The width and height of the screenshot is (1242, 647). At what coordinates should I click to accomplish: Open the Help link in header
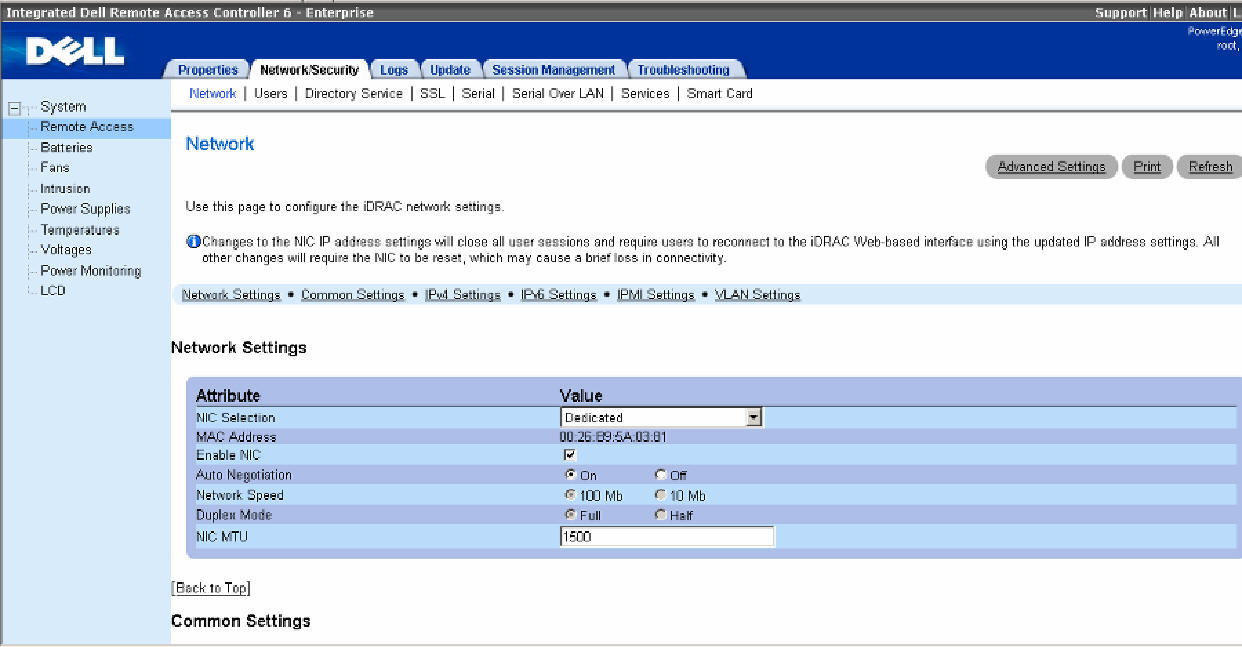1167,13
